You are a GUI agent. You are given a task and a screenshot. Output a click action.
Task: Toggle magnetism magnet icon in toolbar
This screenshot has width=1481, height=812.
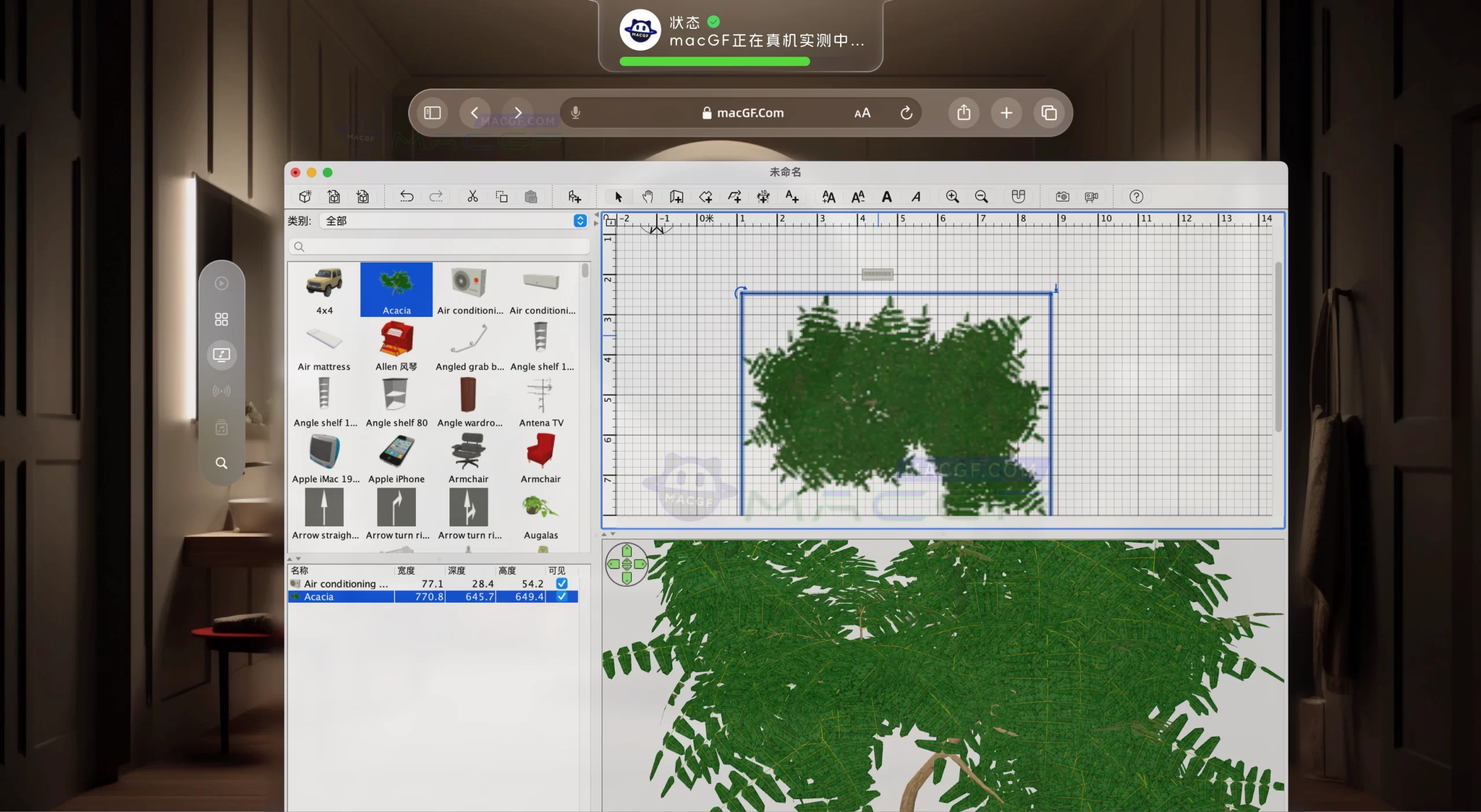(1018, 197)
